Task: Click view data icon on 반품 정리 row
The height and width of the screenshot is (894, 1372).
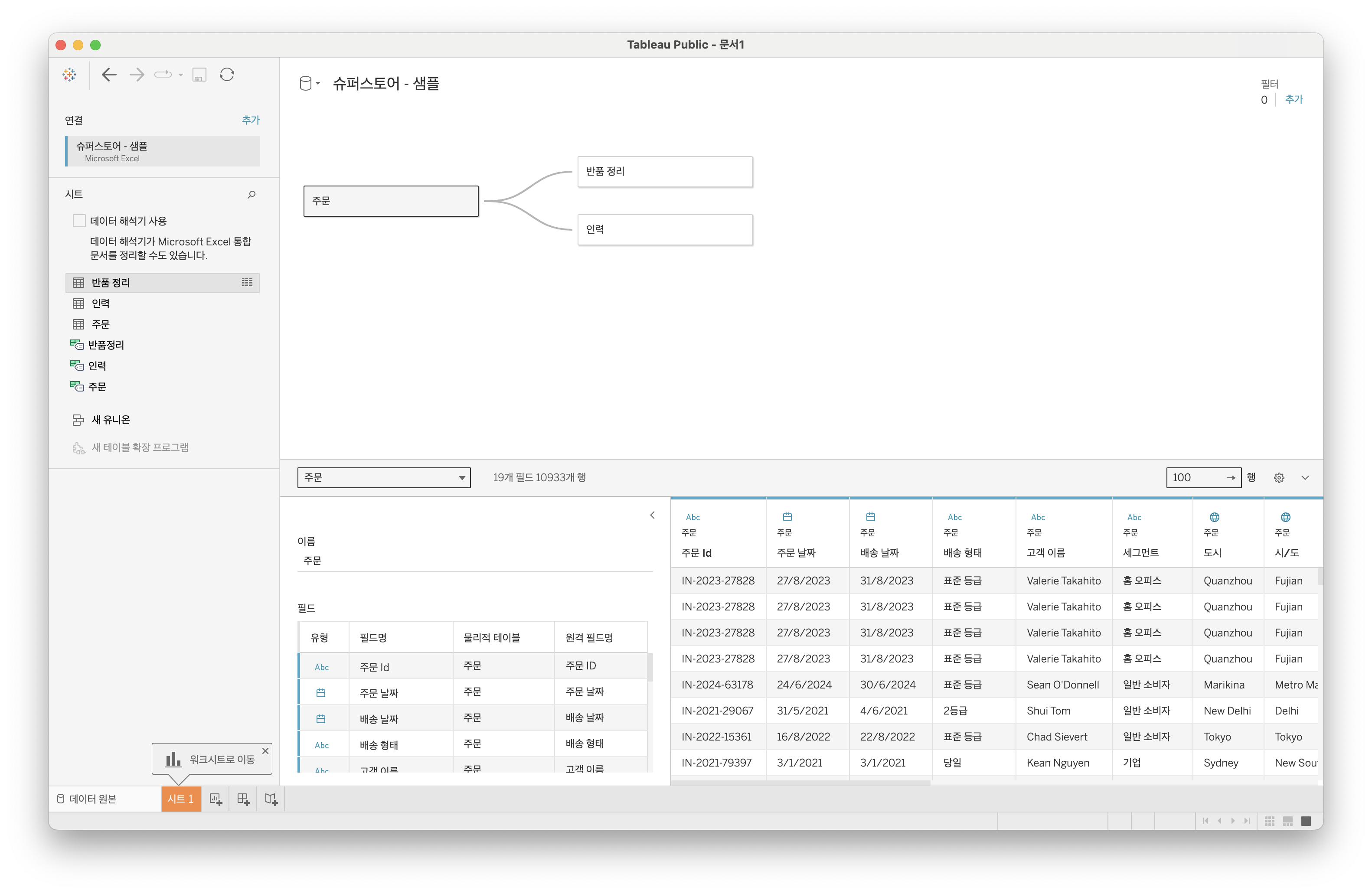Action: [x=247, y=282]
